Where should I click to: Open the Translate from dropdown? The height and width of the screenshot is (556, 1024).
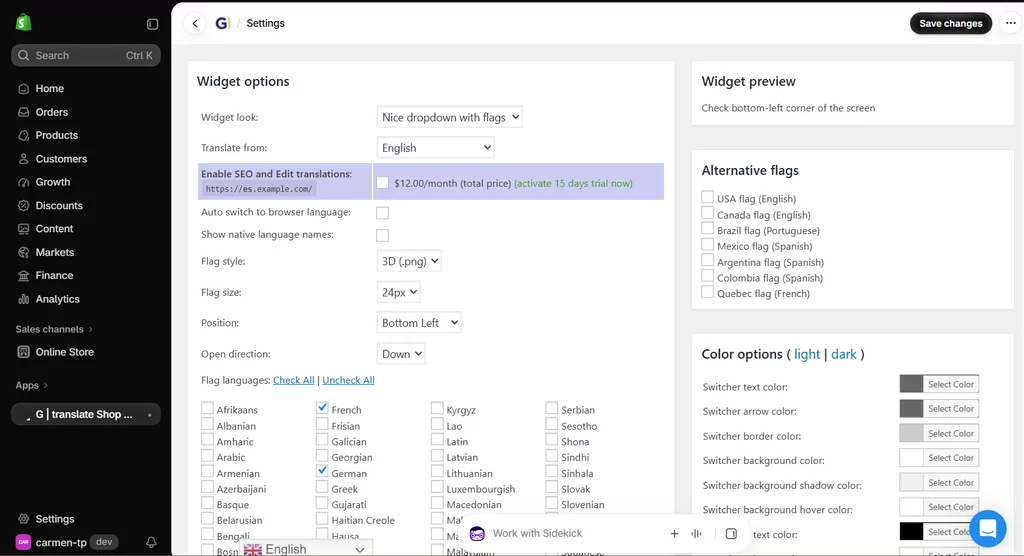436,148
